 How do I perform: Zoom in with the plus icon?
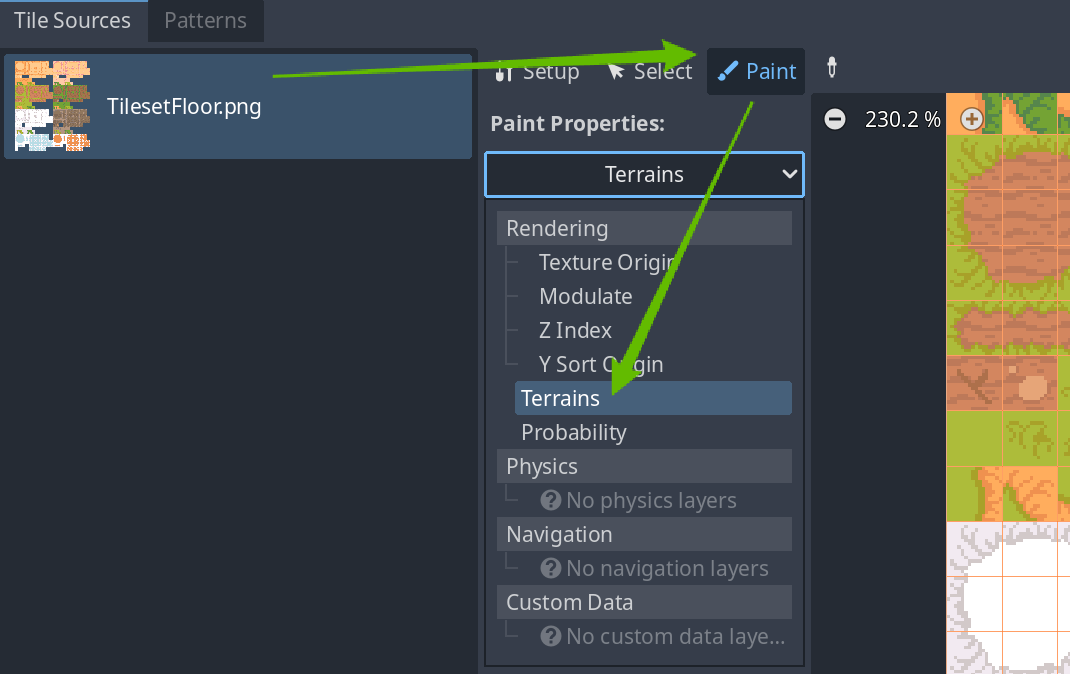click(971, 119)
